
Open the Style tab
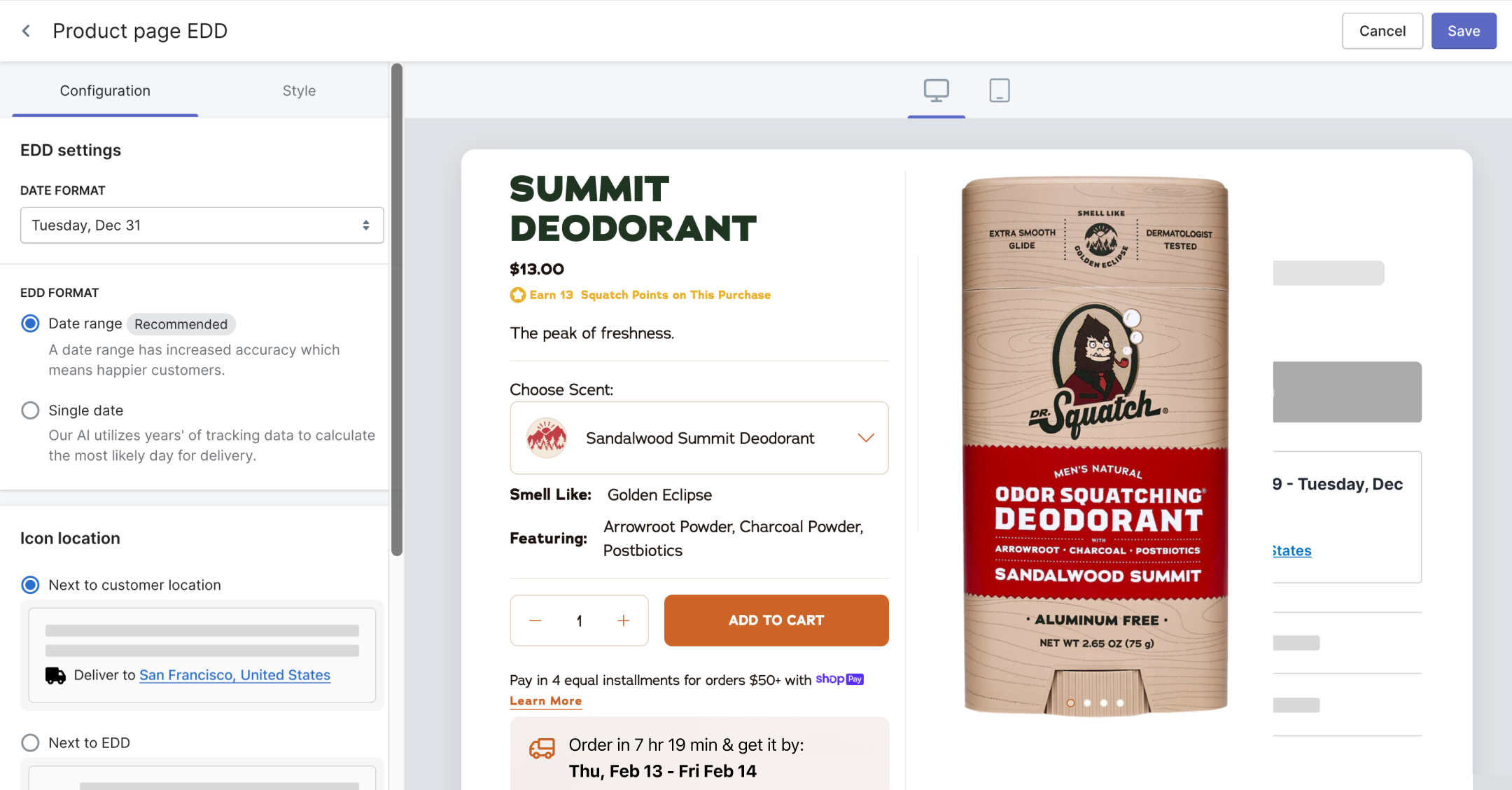coord(299,91)
